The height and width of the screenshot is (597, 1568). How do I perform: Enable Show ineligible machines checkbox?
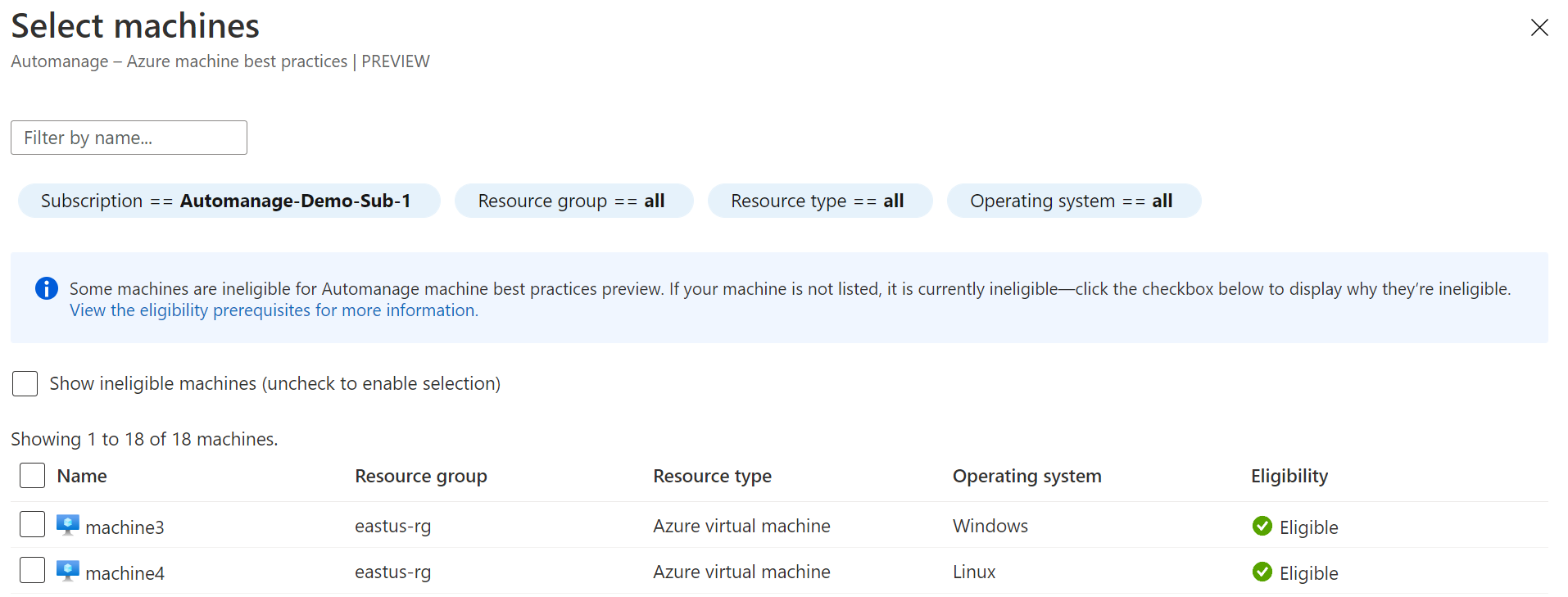click(25, 383)
